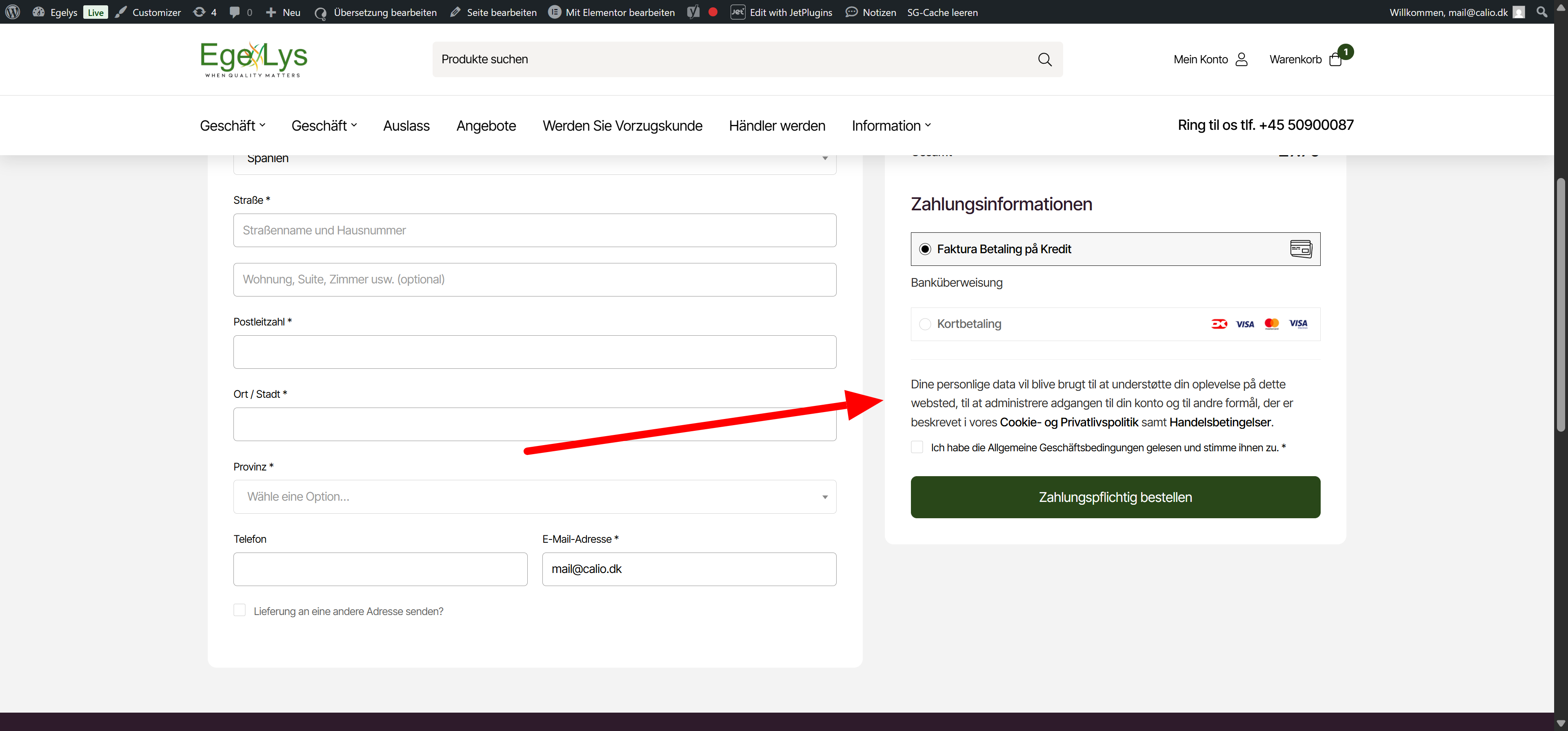The height and width of the screenshot is (731, 1568).
Task: Click the Postleitzahl input field
Action: (x=534, y=352)
